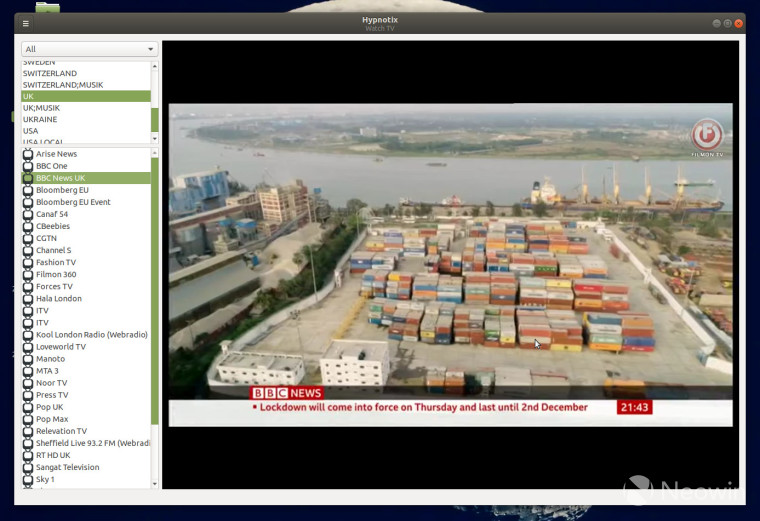Image resolution: width=760 pixels, height=521 pixels.
Task: Click the BBC News video playback area
Action: click(x=450, y=265)
